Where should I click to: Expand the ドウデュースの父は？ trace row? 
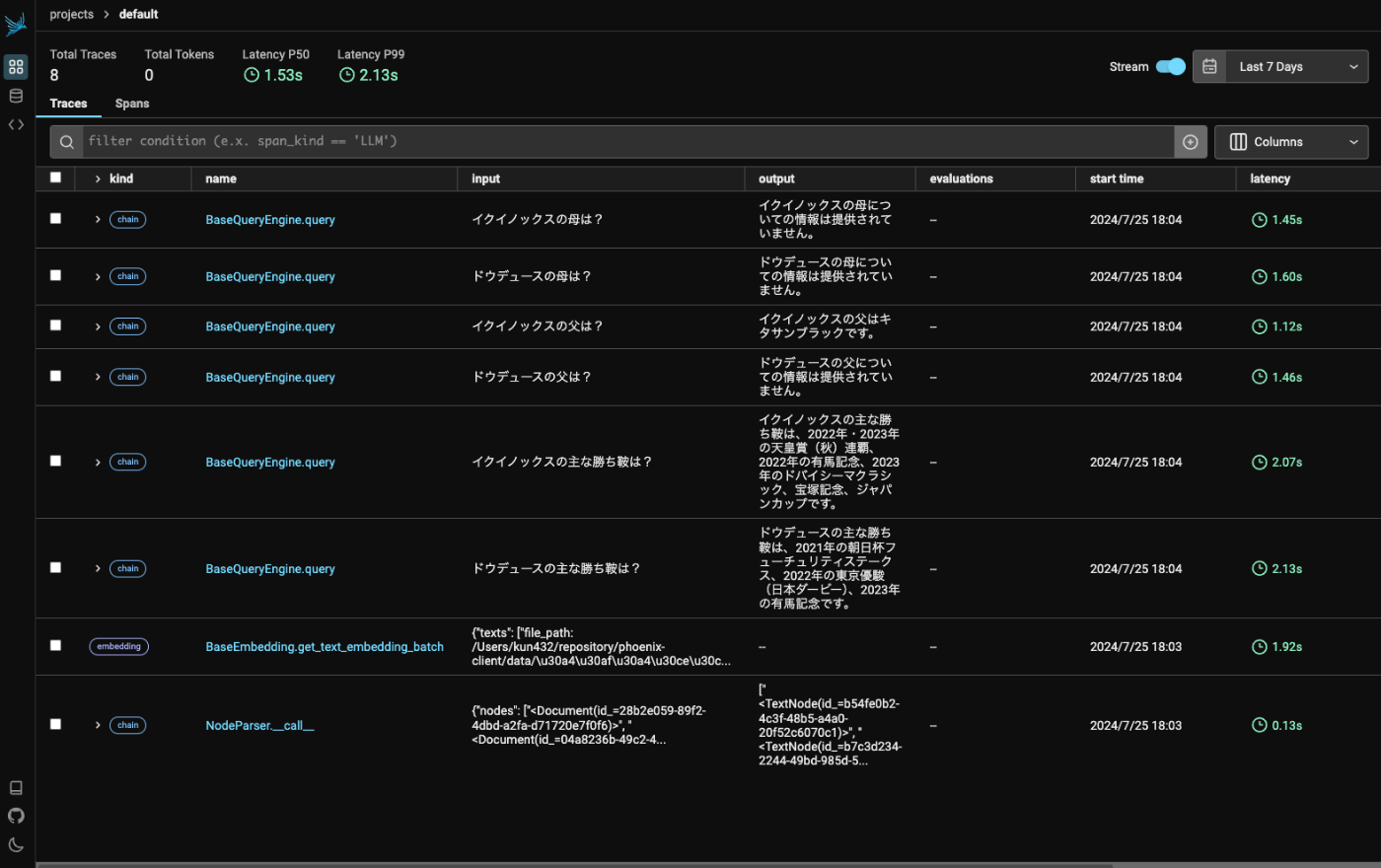point(98,377)
